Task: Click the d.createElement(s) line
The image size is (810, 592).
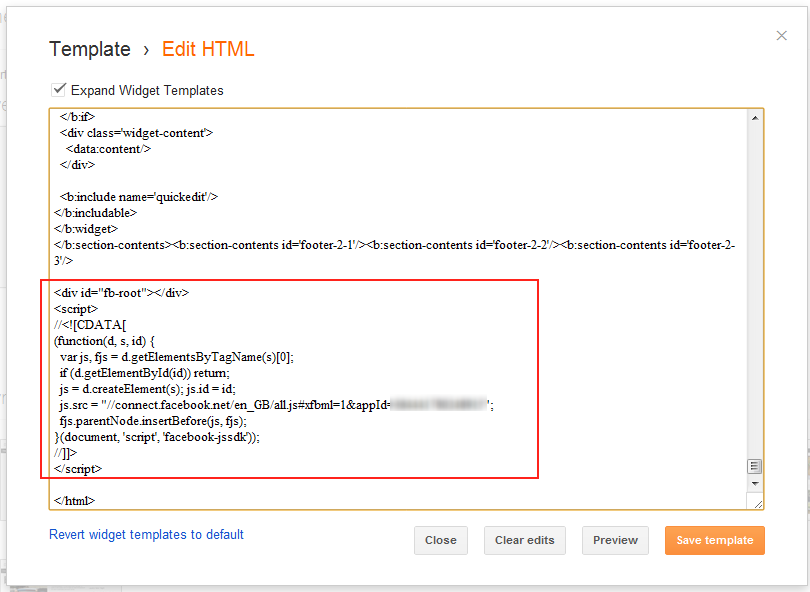Action: [x=147, y=389]
